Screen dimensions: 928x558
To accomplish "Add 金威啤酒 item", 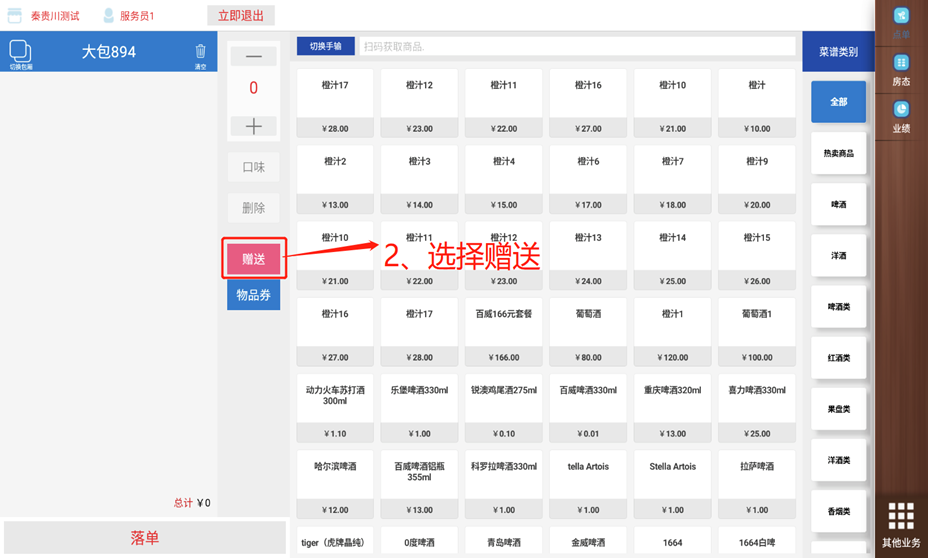I will pos(588,541).
